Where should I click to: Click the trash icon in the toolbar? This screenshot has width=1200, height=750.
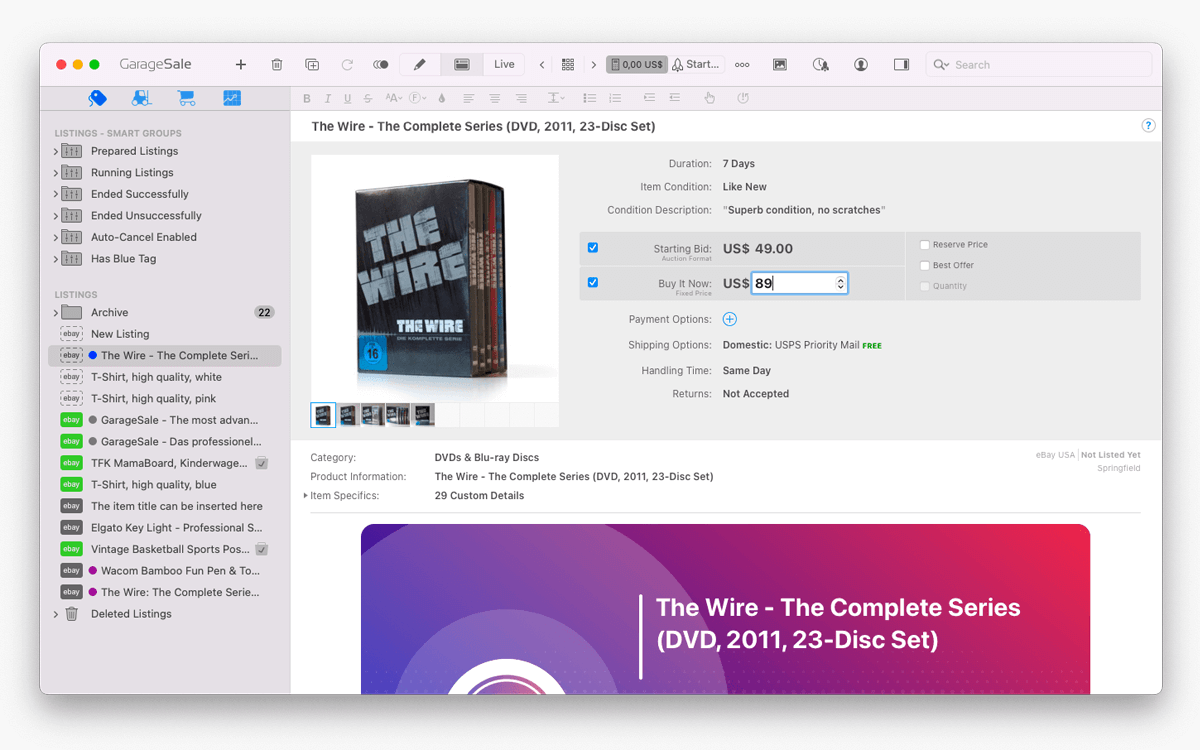tap(277, 64)
